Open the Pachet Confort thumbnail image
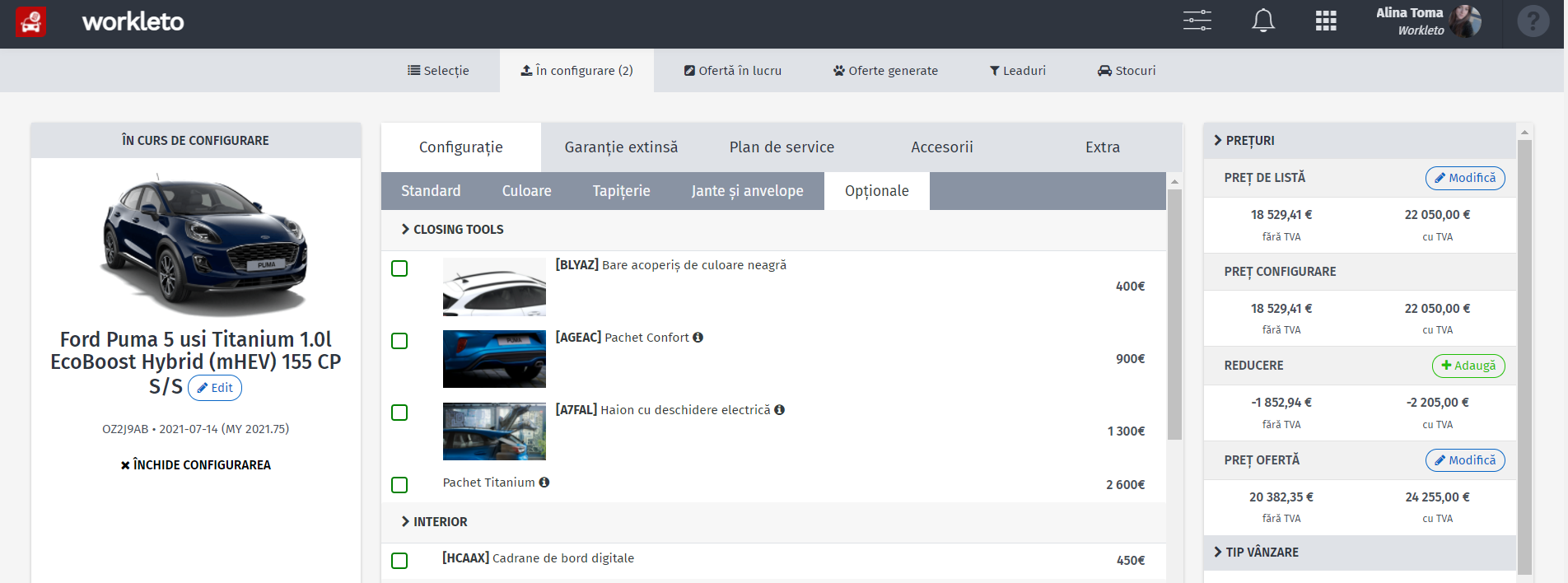 (494, 359)
